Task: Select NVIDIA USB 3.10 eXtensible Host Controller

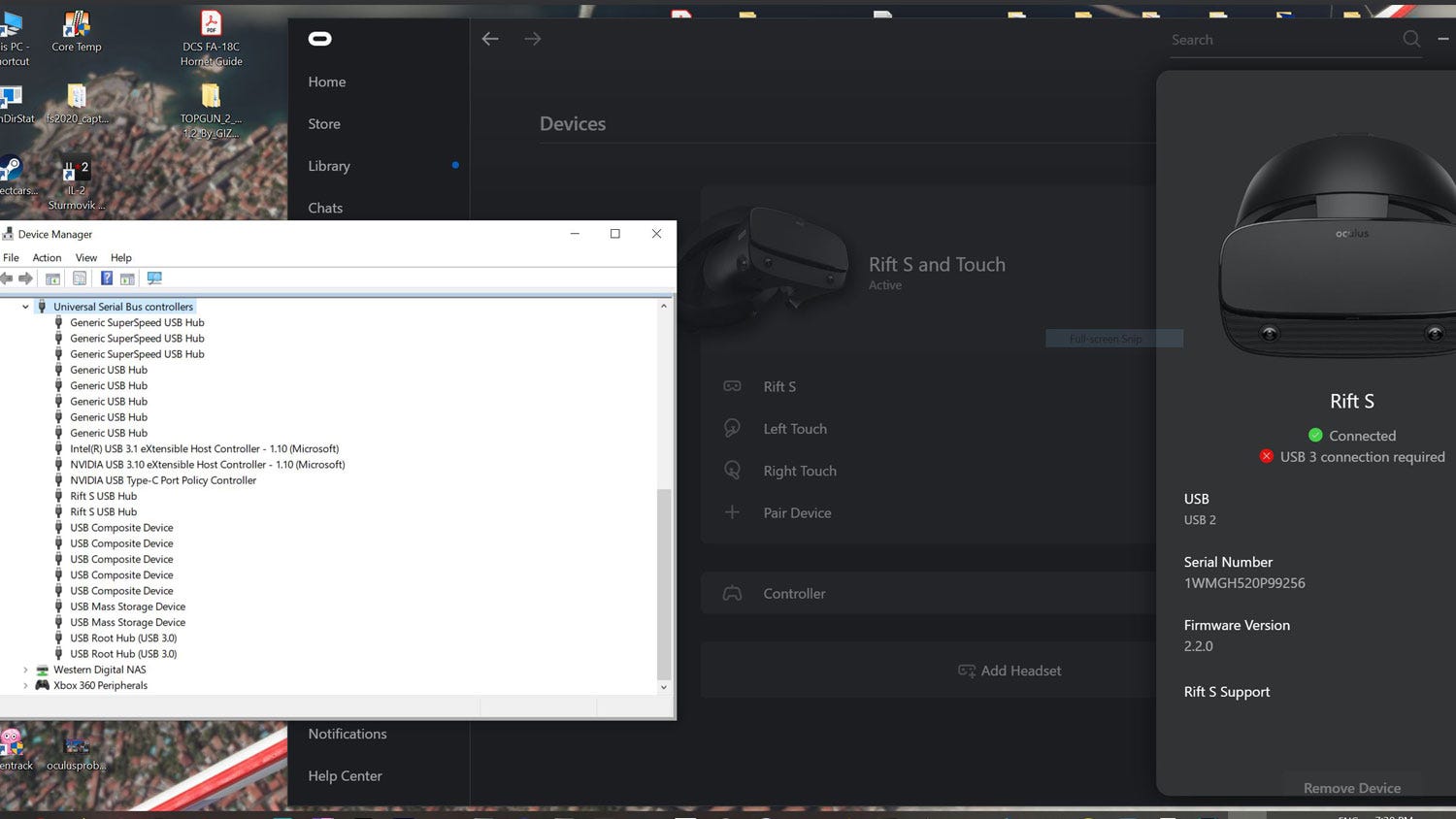Action: tap(208, 465)
